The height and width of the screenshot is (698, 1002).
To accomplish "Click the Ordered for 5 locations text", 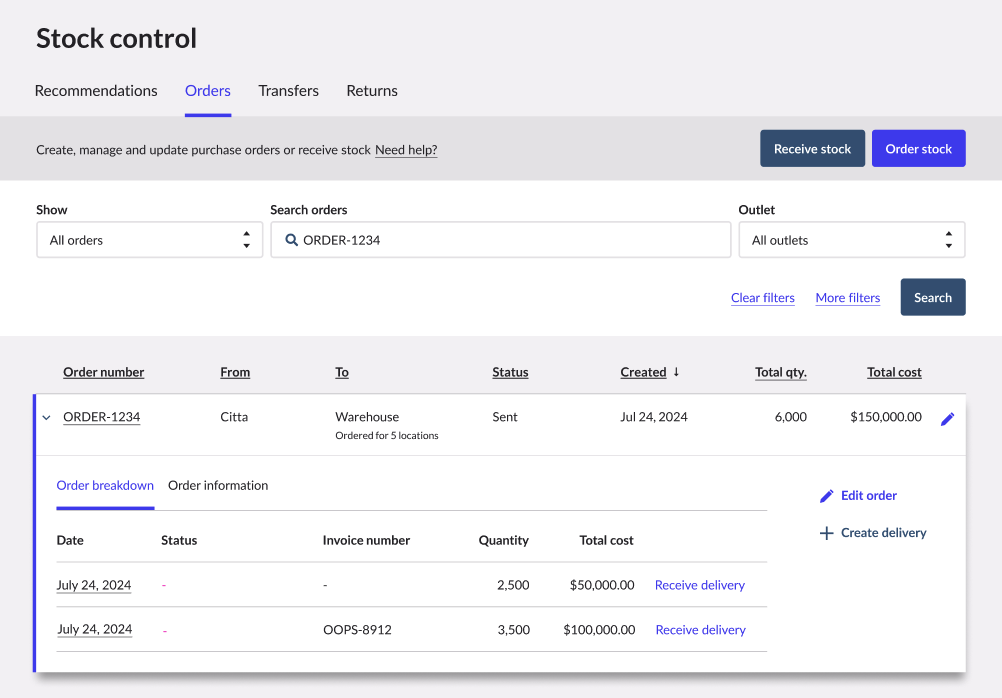I will click(387, 435).
